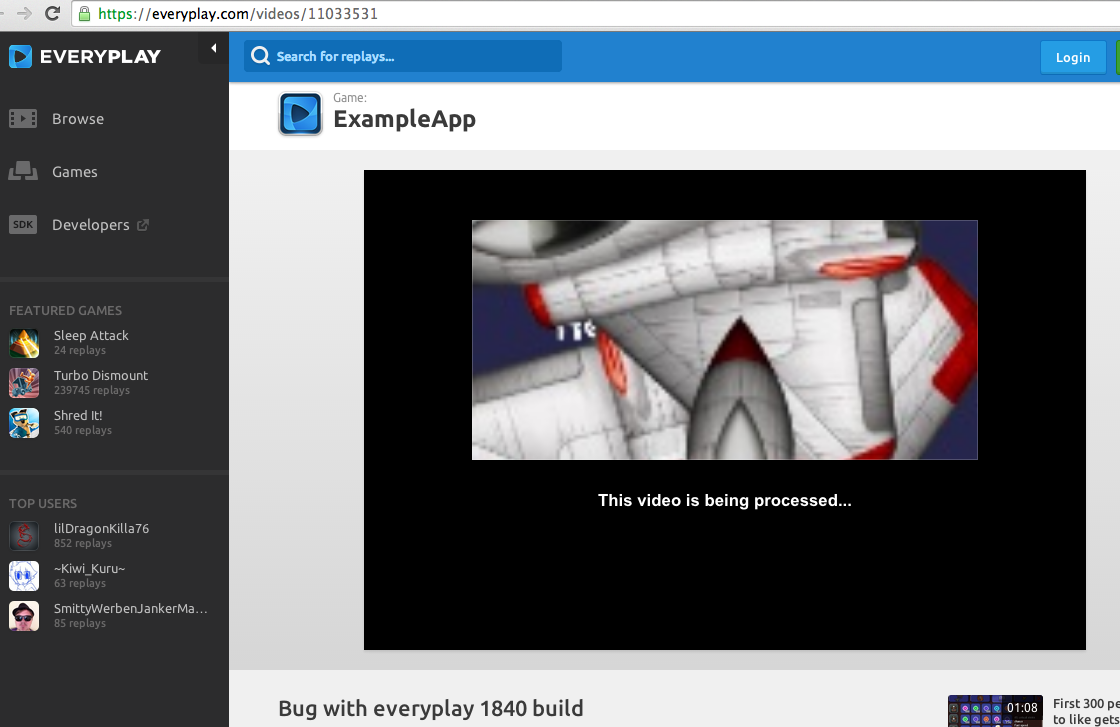Click 'This video is being processed...' message
This screenshot has width=1120, height=727.
[724, 500]
